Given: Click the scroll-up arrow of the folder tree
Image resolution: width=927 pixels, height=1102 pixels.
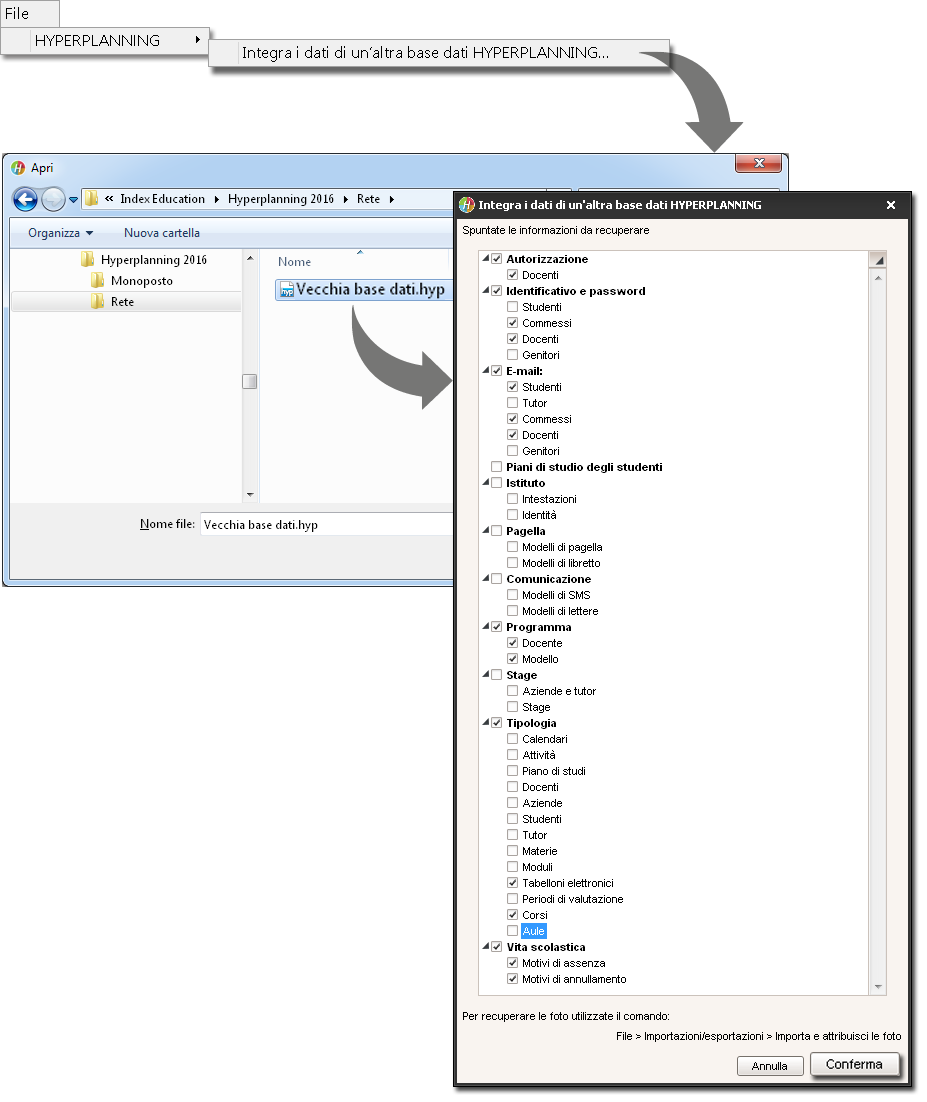Looking at the screenshot, I should (249, 259).
